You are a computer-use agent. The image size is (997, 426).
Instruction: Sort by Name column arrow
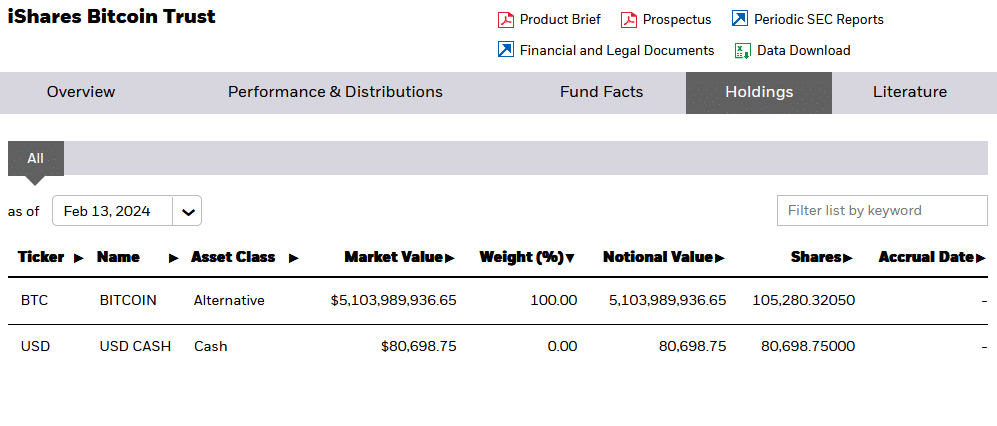(x=174, y=258)
